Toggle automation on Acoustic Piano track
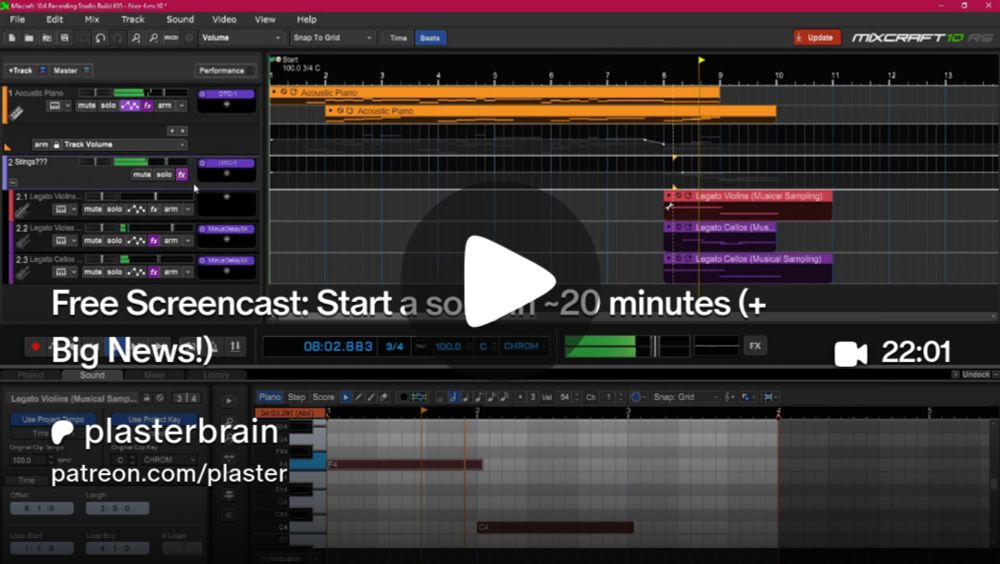This screenshot has height=564, width=1000. pyautogui.click(x=130, y=105)
